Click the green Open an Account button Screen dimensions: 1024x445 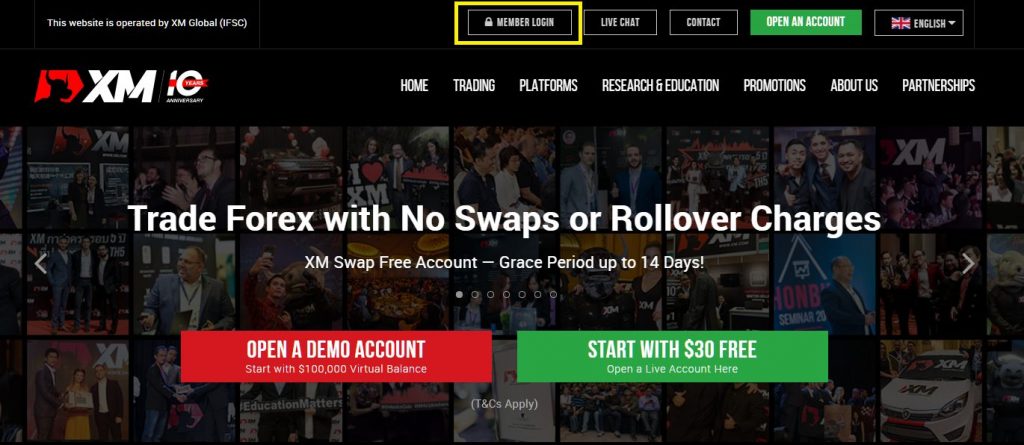coord(806,22)
